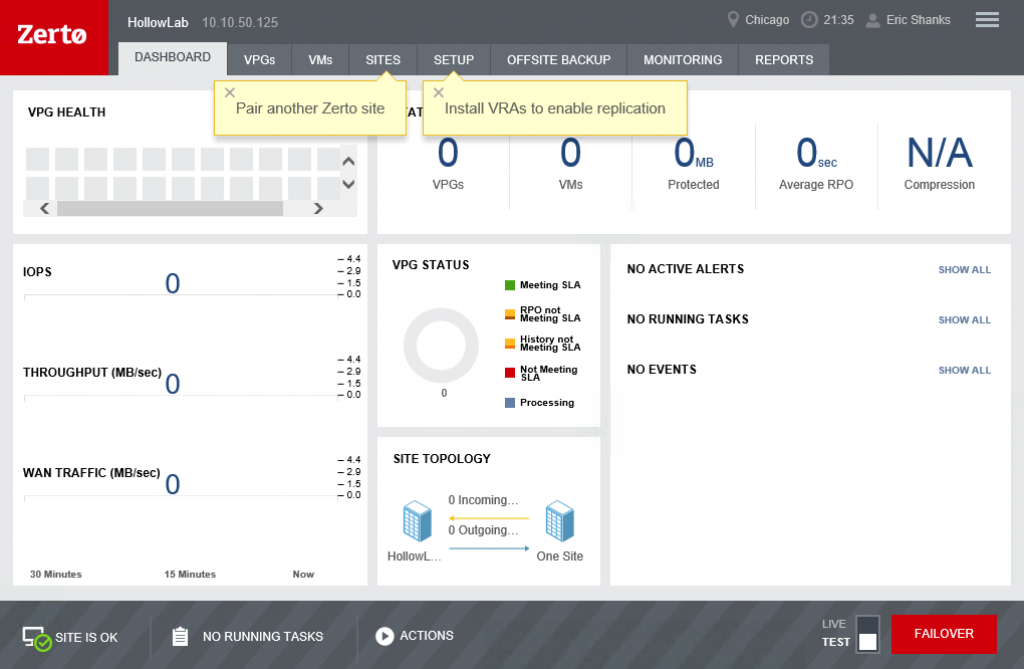Click the red Not Meeting SLA swatch
The image size is (1024, 669).
click(510, 373)
